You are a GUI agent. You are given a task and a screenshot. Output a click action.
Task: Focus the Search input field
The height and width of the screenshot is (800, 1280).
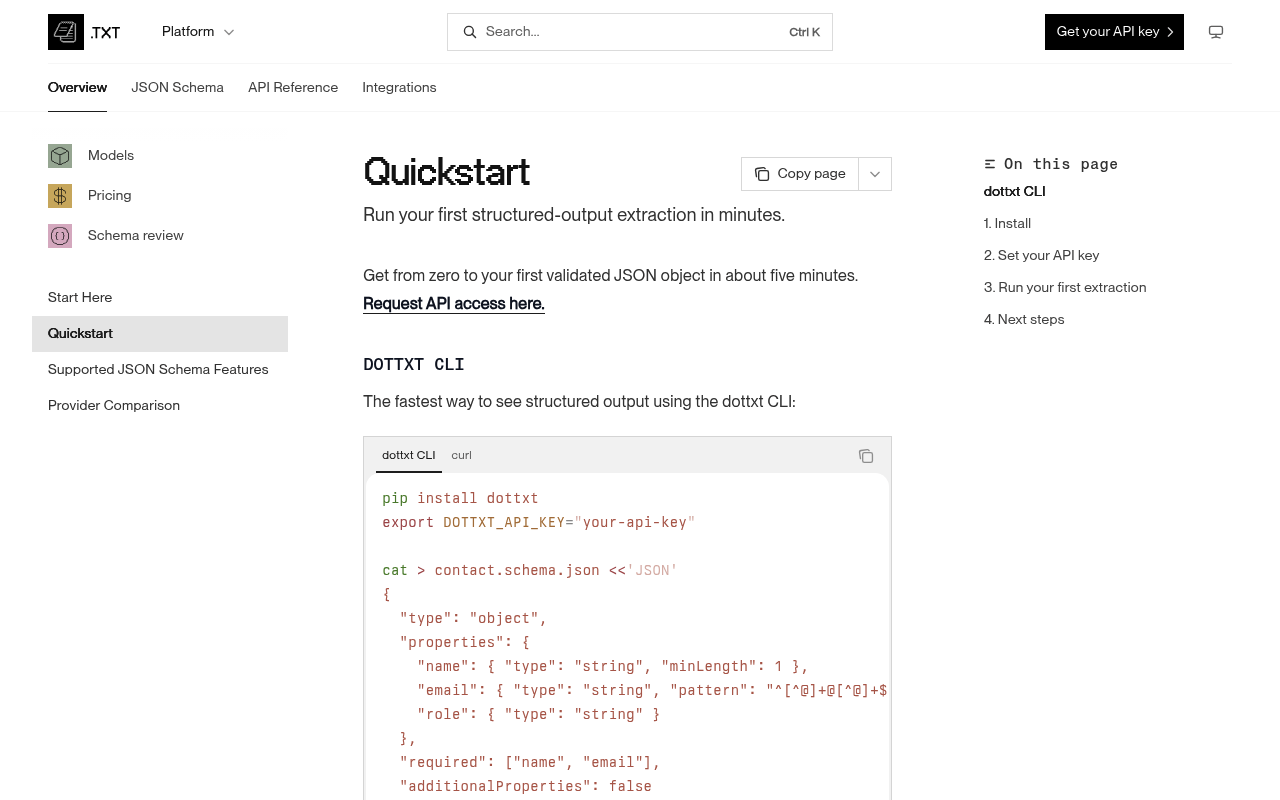point(640,32)
